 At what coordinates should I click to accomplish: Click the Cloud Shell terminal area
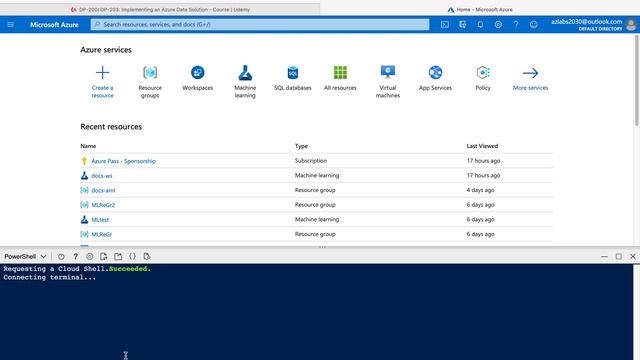pos(317,312)
